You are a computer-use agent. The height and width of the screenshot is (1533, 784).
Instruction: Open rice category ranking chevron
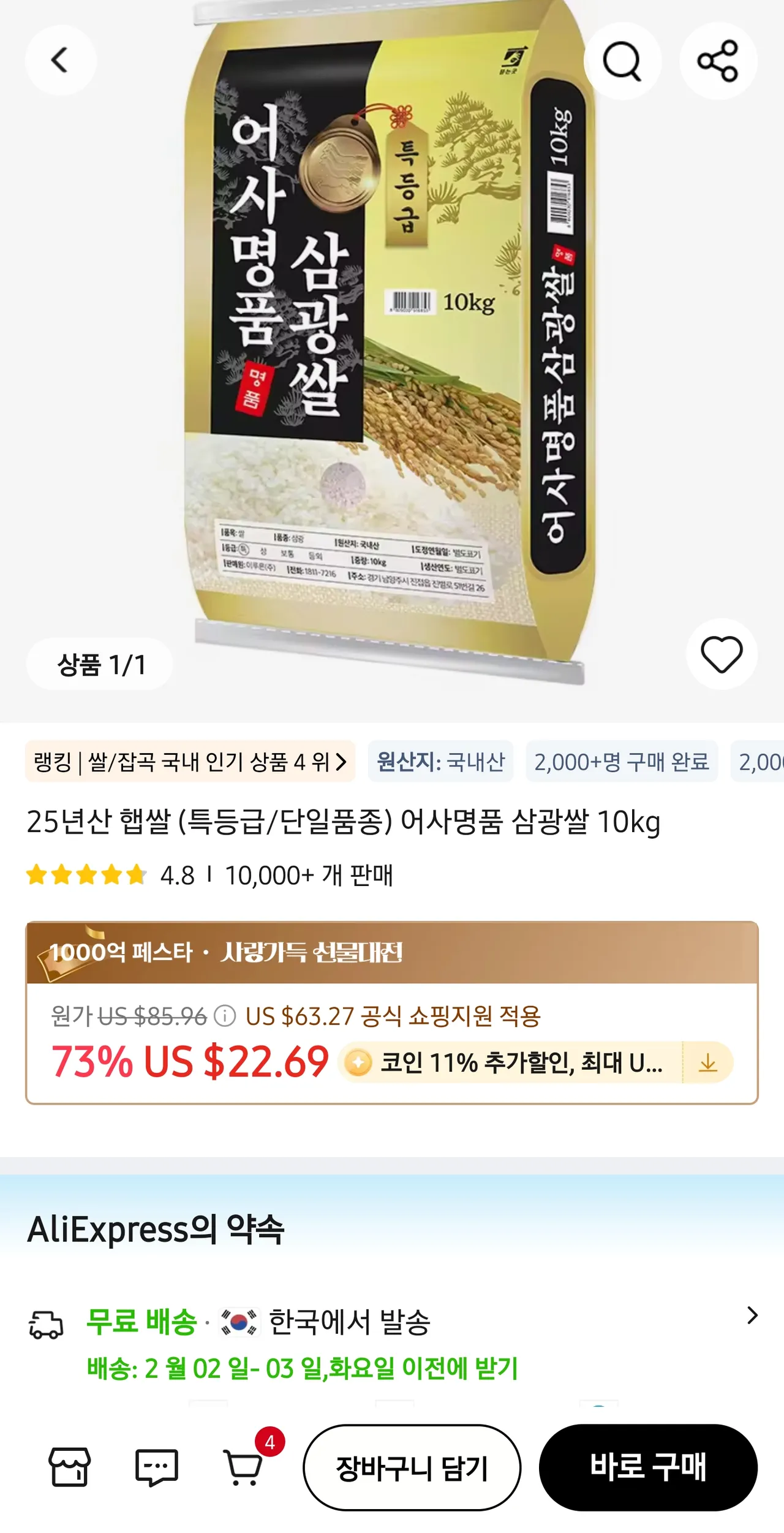[341, 762]
